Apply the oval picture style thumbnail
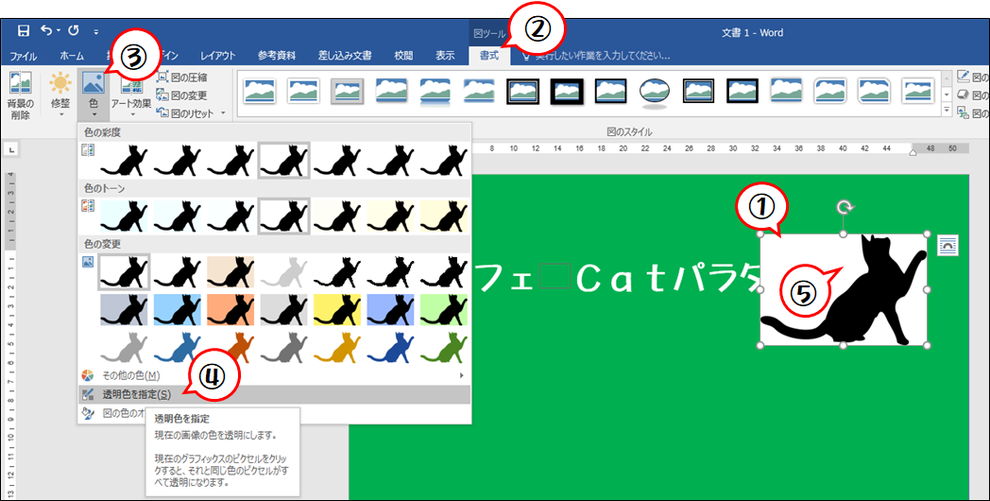 tap(654, 92)
